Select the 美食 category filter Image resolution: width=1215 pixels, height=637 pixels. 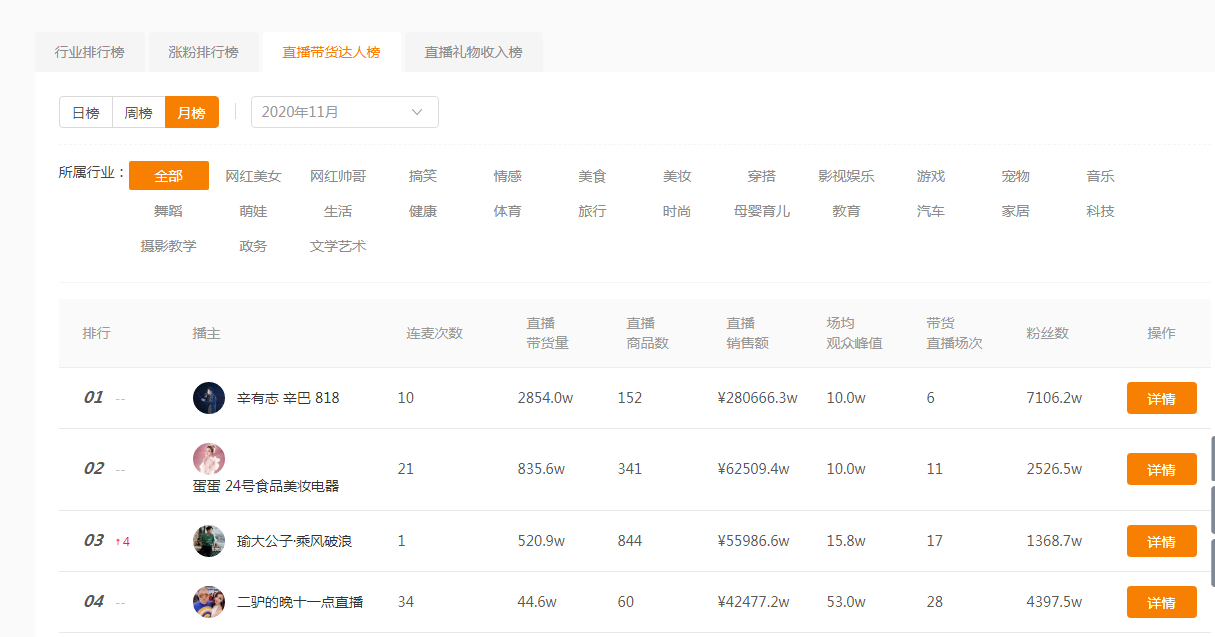pos(591,175)
